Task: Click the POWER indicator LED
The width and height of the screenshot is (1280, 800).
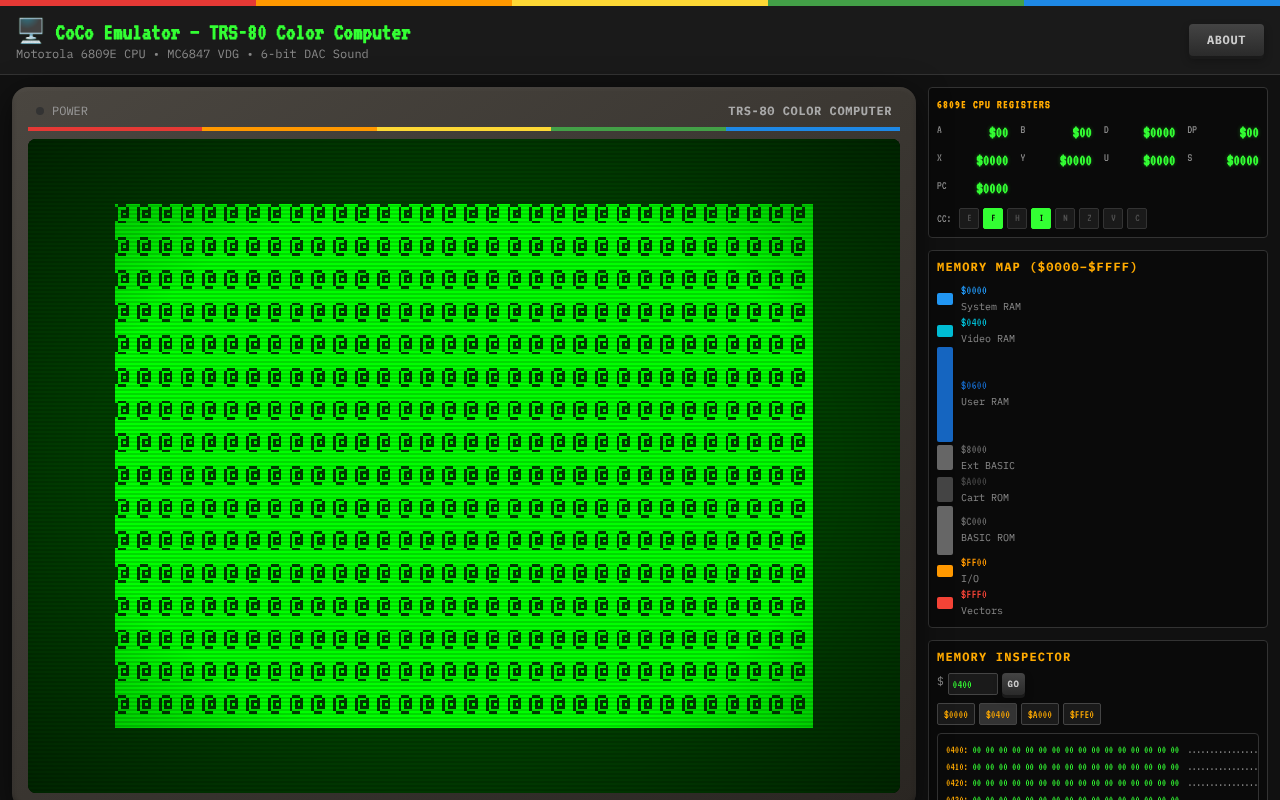Action: click(x=40, y=111)
